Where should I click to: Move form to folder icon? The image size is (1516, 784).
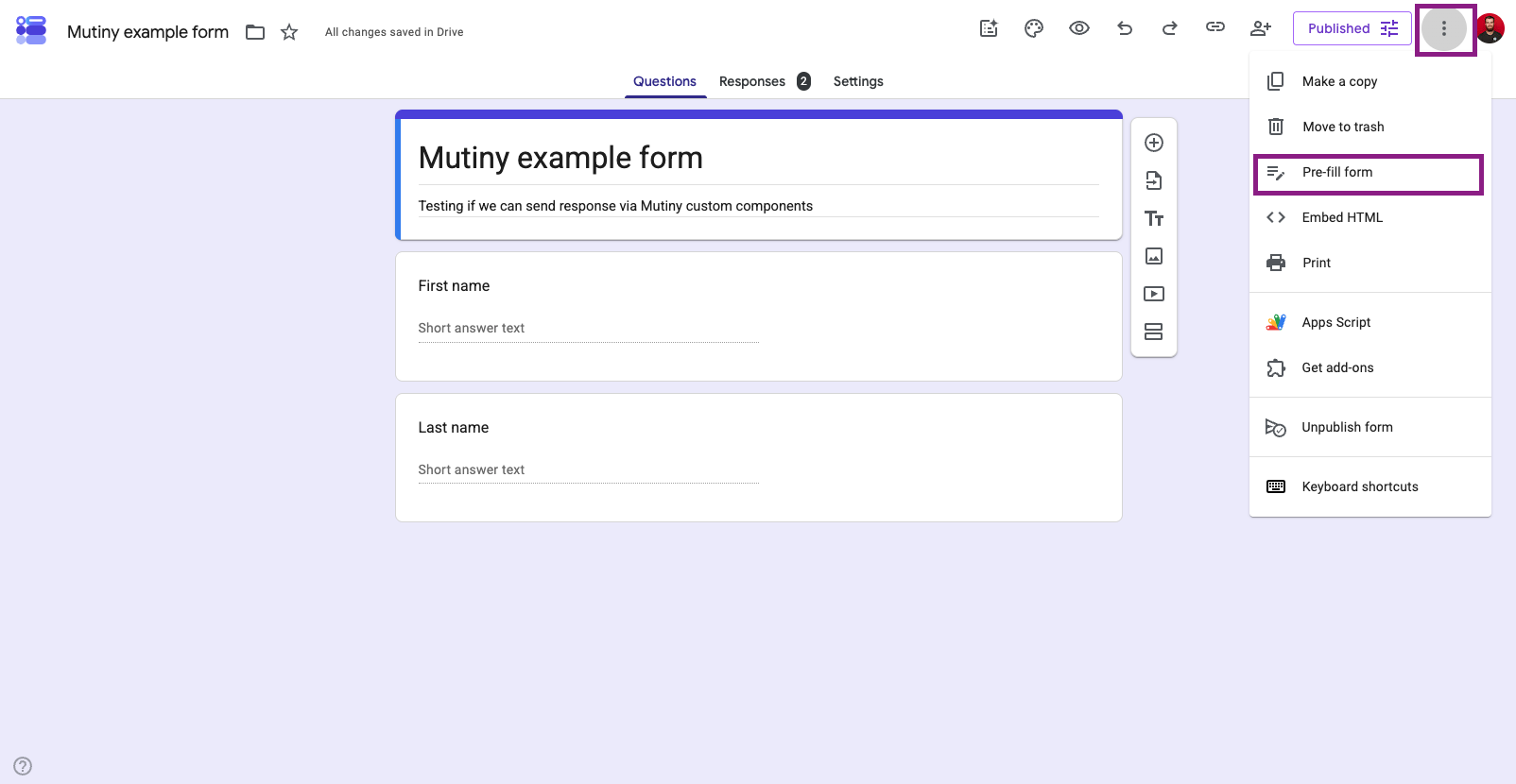(x=255, y=32)
